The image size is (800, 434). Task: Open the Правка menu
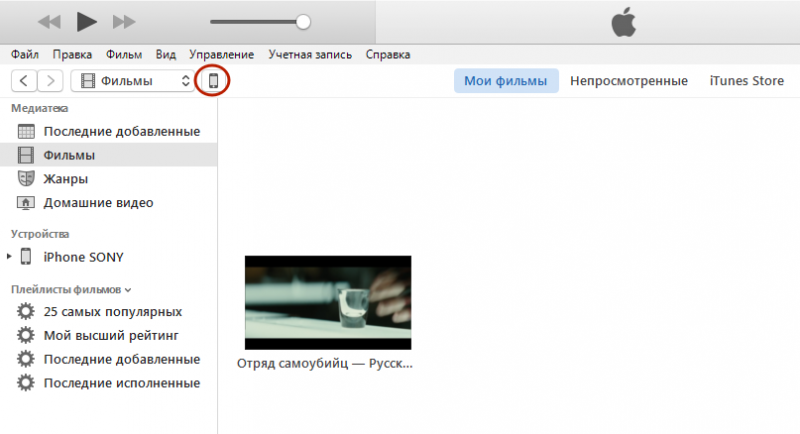[x=72, y=55]
